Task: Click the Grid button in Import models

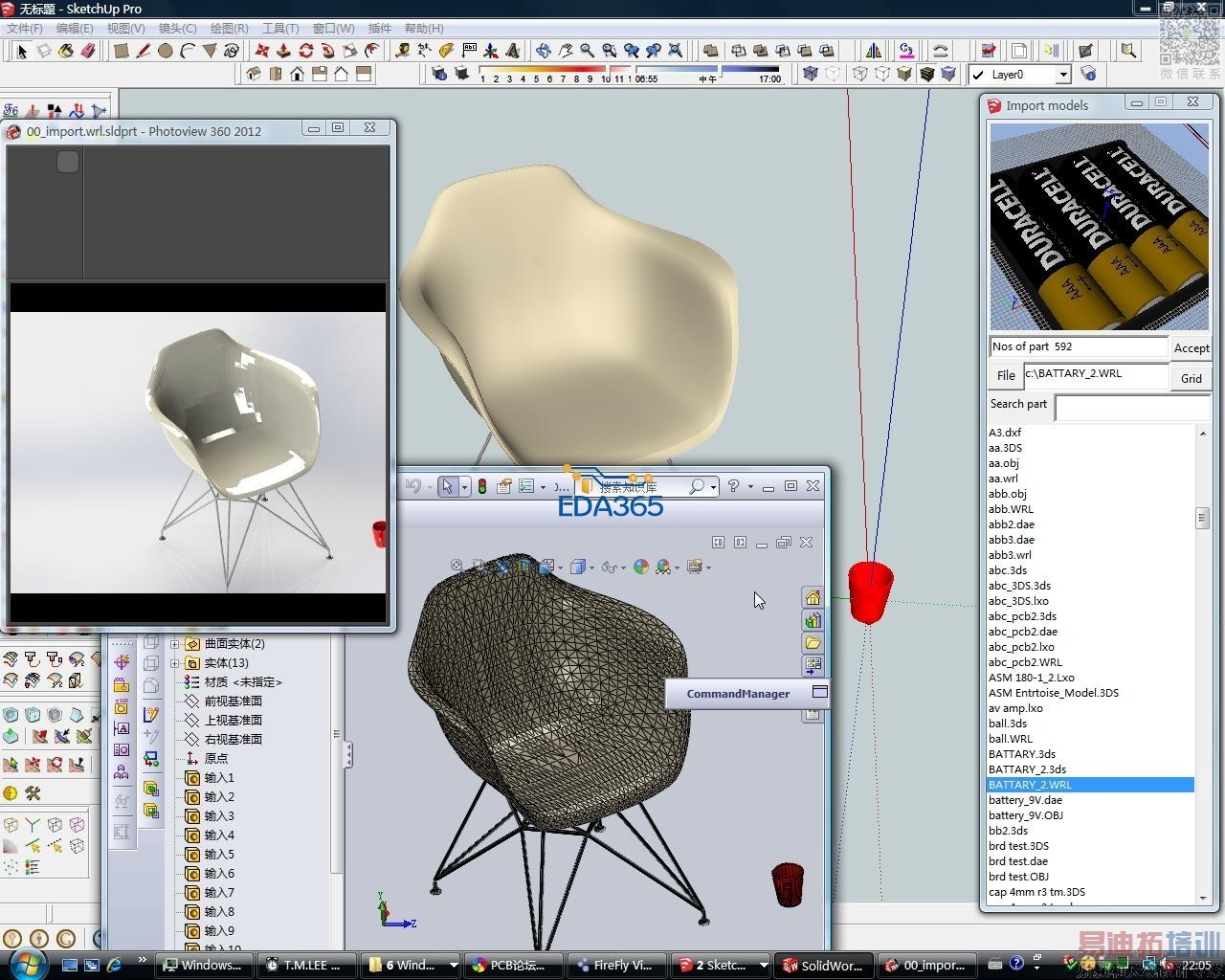Action: click(x=1191, y=378)
